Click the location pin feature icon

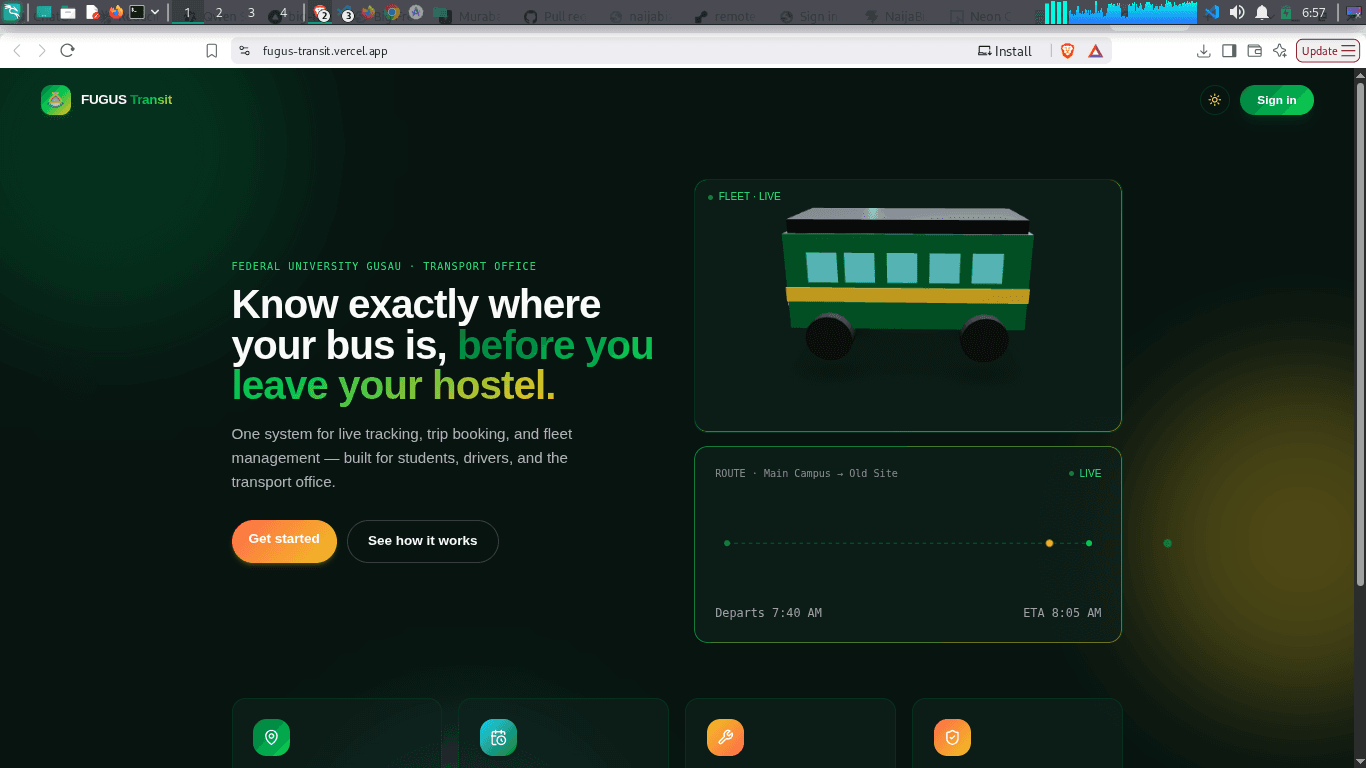271,738
